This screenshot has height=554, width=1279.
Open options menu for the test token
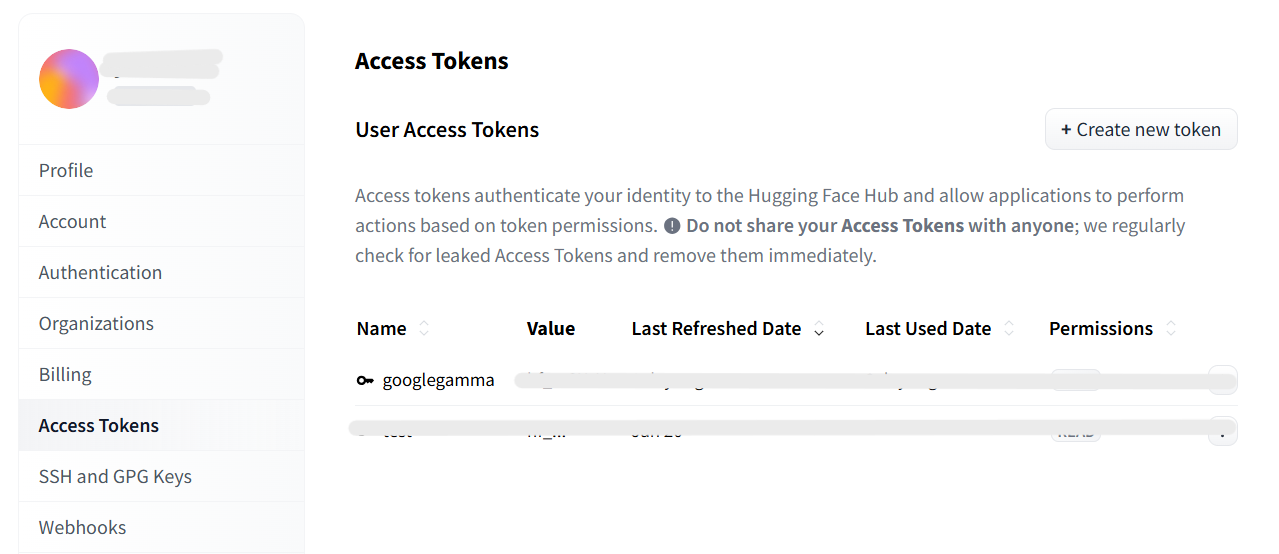1222,432
